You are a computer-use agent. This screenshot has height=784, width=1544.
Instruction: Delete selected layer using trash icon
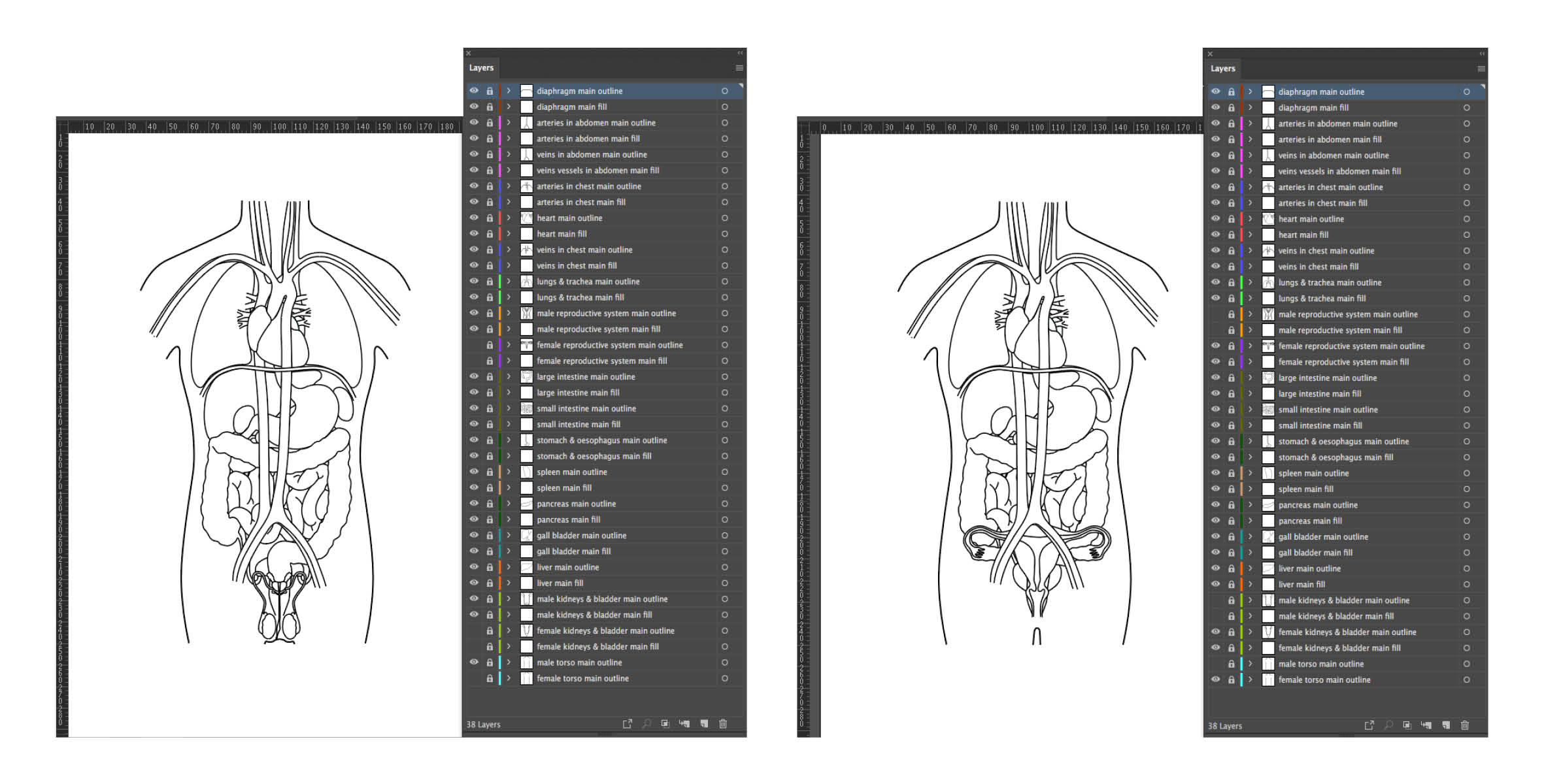coord(723,724)
